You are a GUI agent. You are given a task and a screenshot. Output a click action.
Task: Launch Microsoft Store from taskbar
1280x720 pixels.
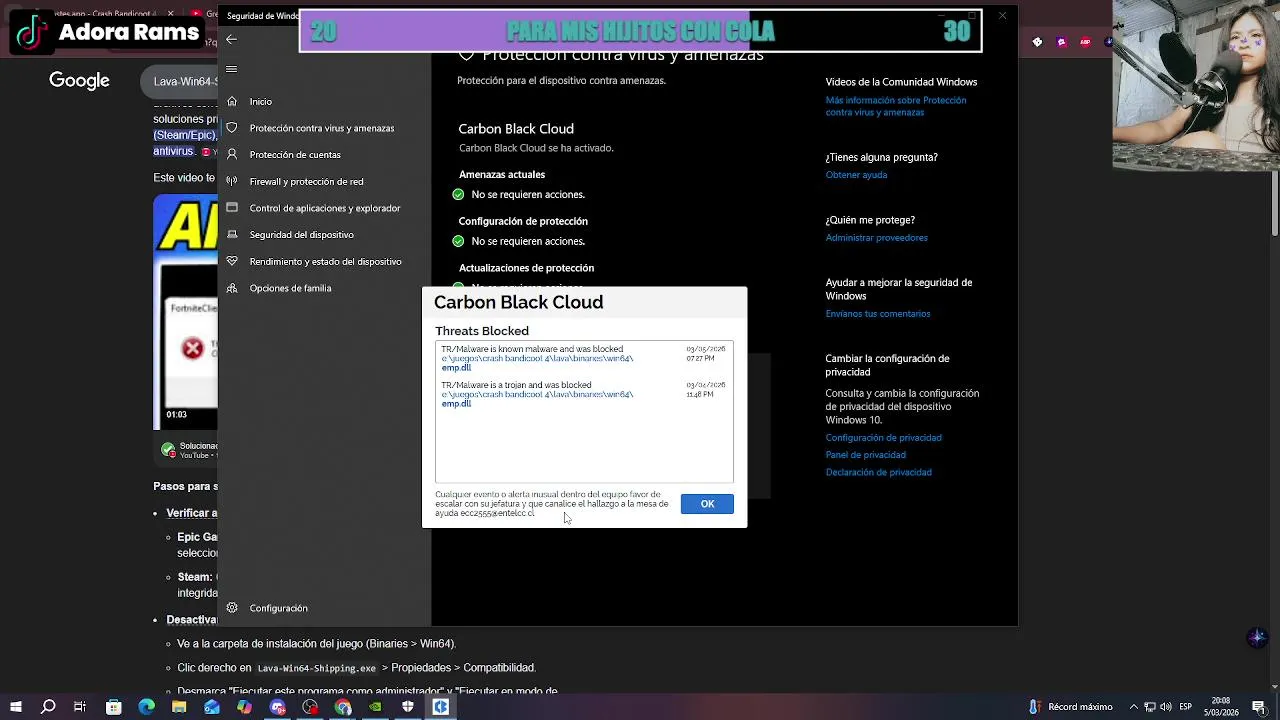[113, 707]
